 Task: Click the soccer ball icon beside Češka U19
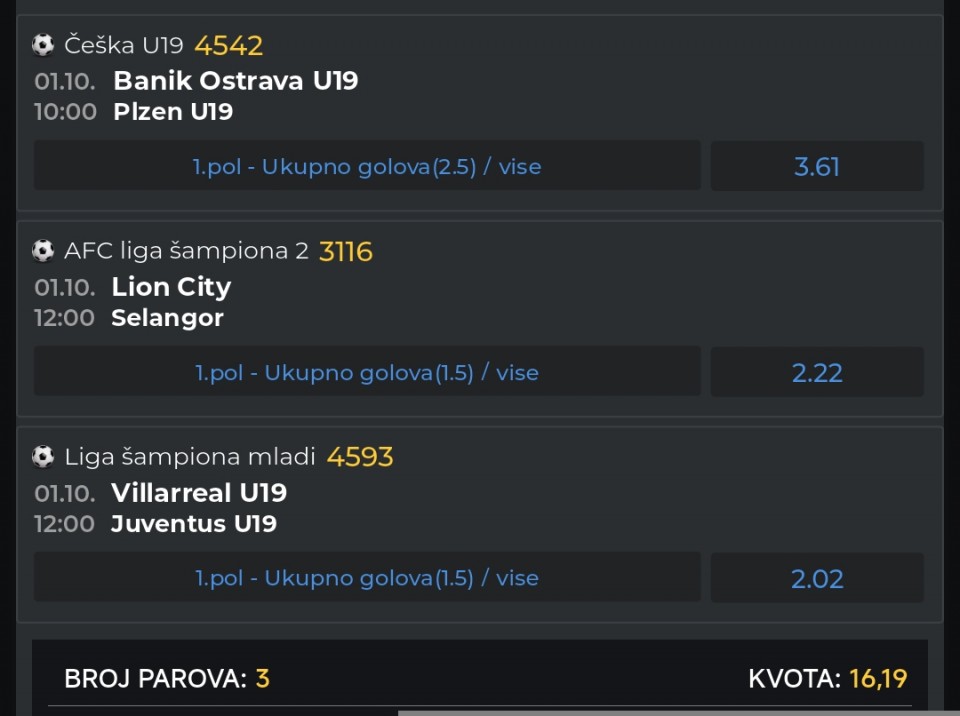tap(43, 45)
